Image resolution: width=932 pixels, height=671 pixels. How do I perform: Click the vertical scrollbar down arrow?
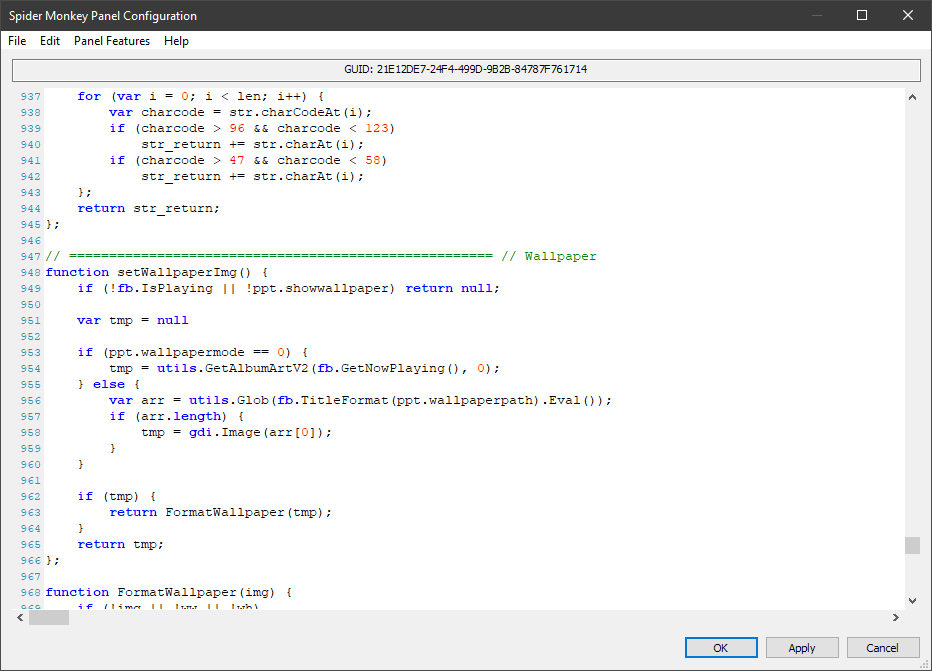912,600
